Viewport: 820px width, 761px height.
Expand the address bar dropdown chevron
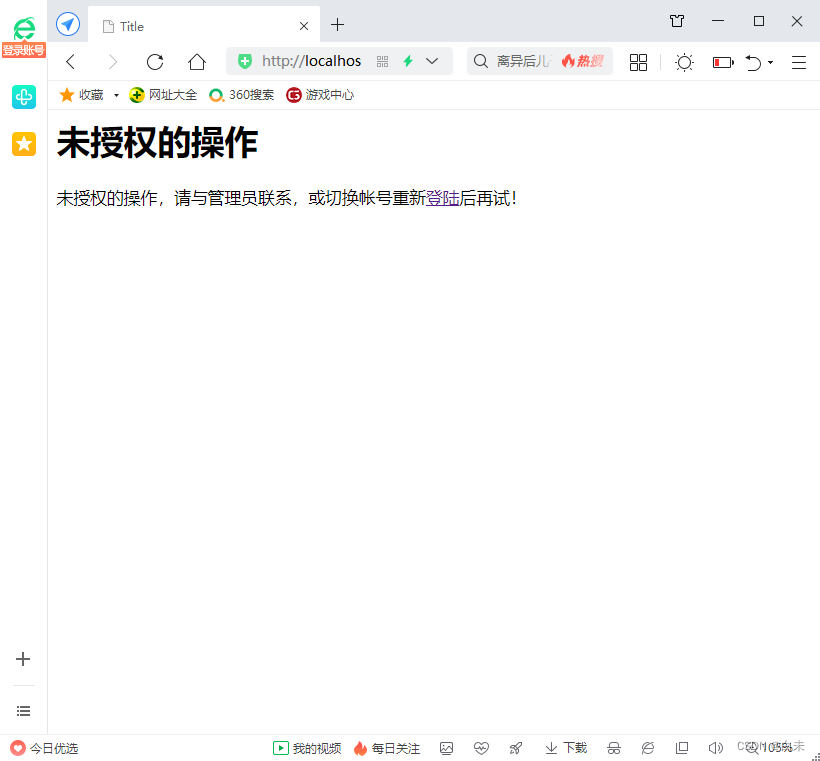[432, 61]
